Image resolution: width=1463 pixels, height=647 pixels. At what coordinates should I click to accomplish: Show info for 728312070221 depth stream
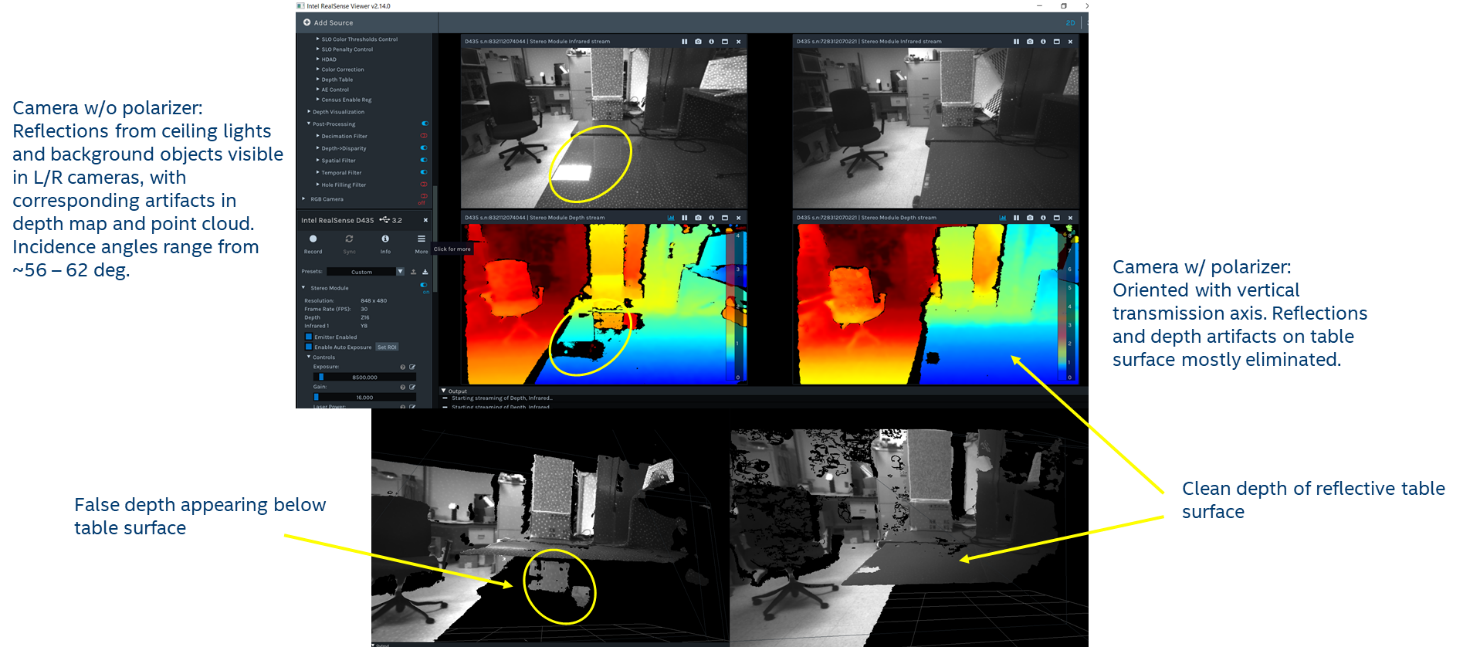point(1043,217)
